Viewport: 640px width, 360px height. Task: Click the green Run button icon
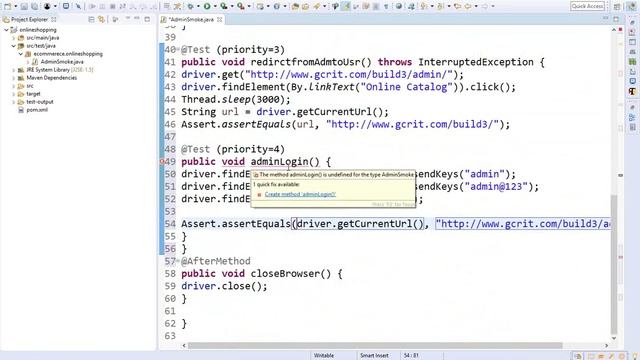tap(207, 6)
